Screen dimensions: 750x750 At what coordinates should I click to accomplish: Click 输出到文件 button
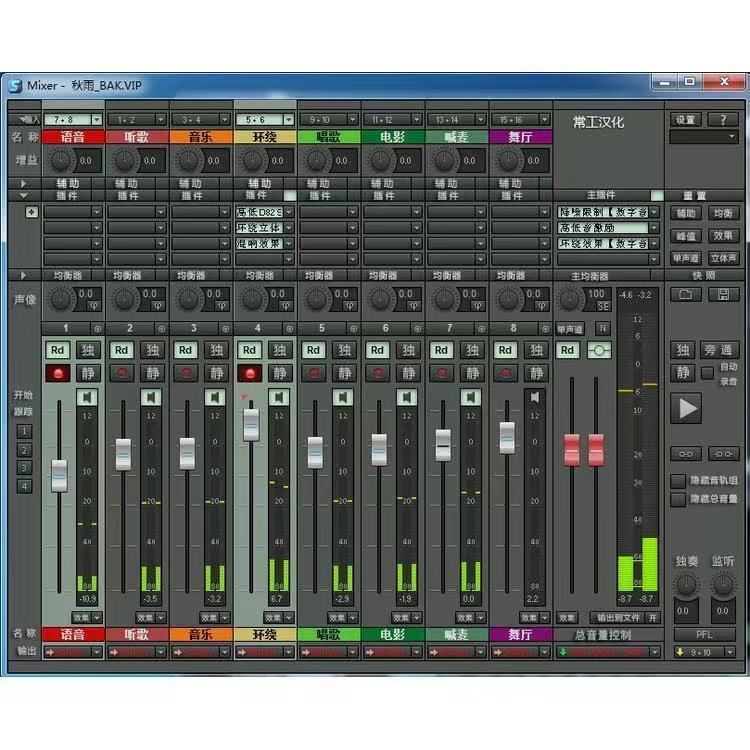pos(618,618)
